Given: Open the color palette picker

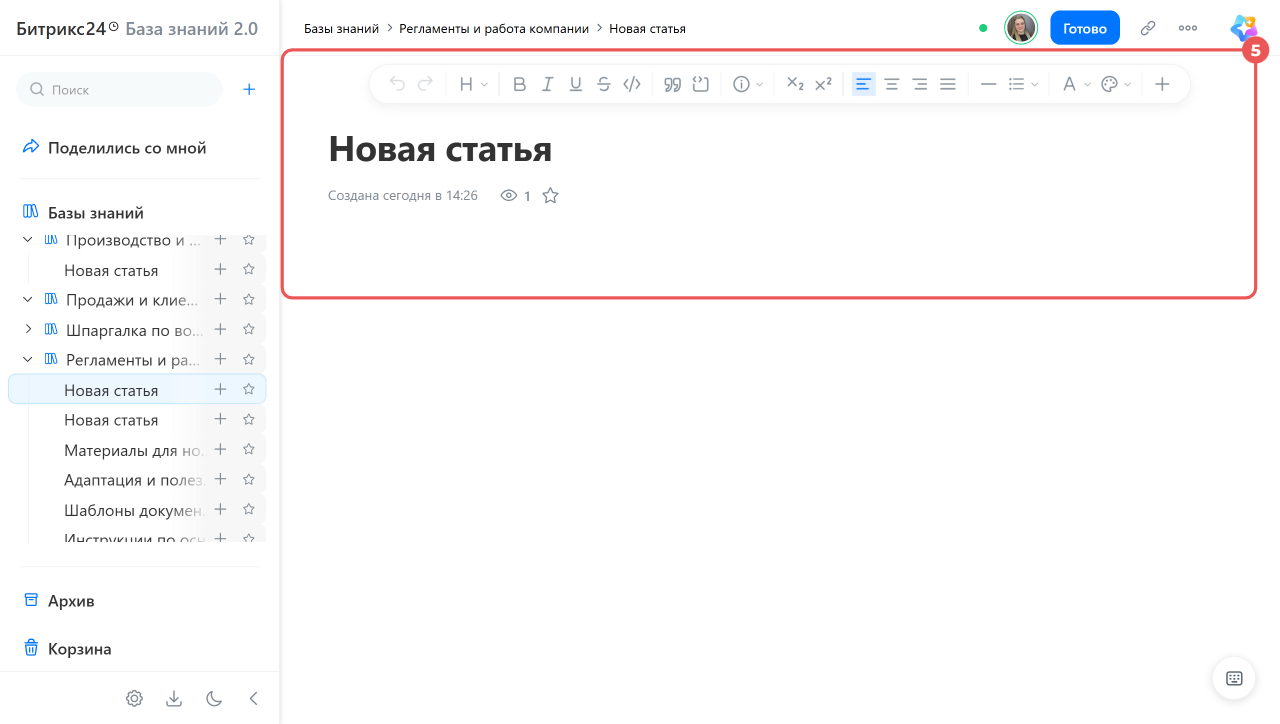Looking at the screenshot, I should coord(1115,85).
